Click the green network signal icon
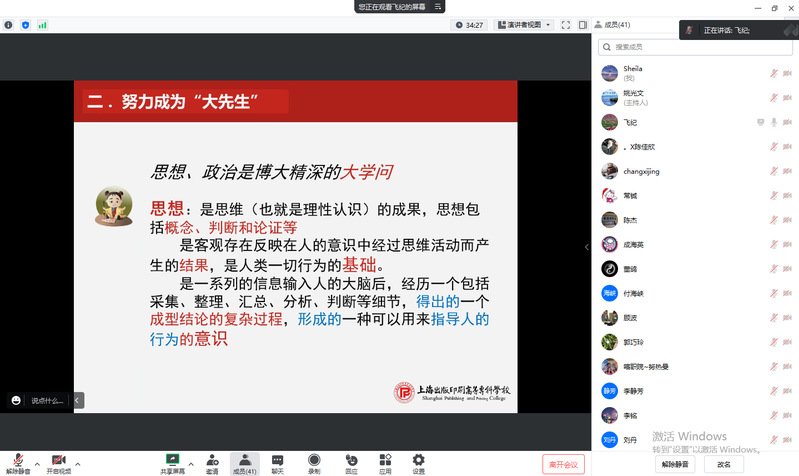 click(x=42, y=25)
